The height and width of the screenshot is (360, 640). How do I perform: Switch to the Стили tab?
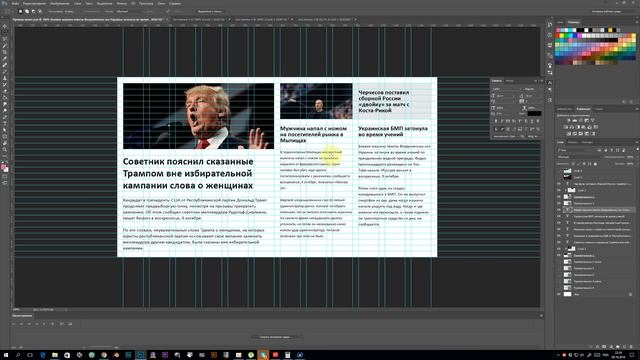click(598, 109)
